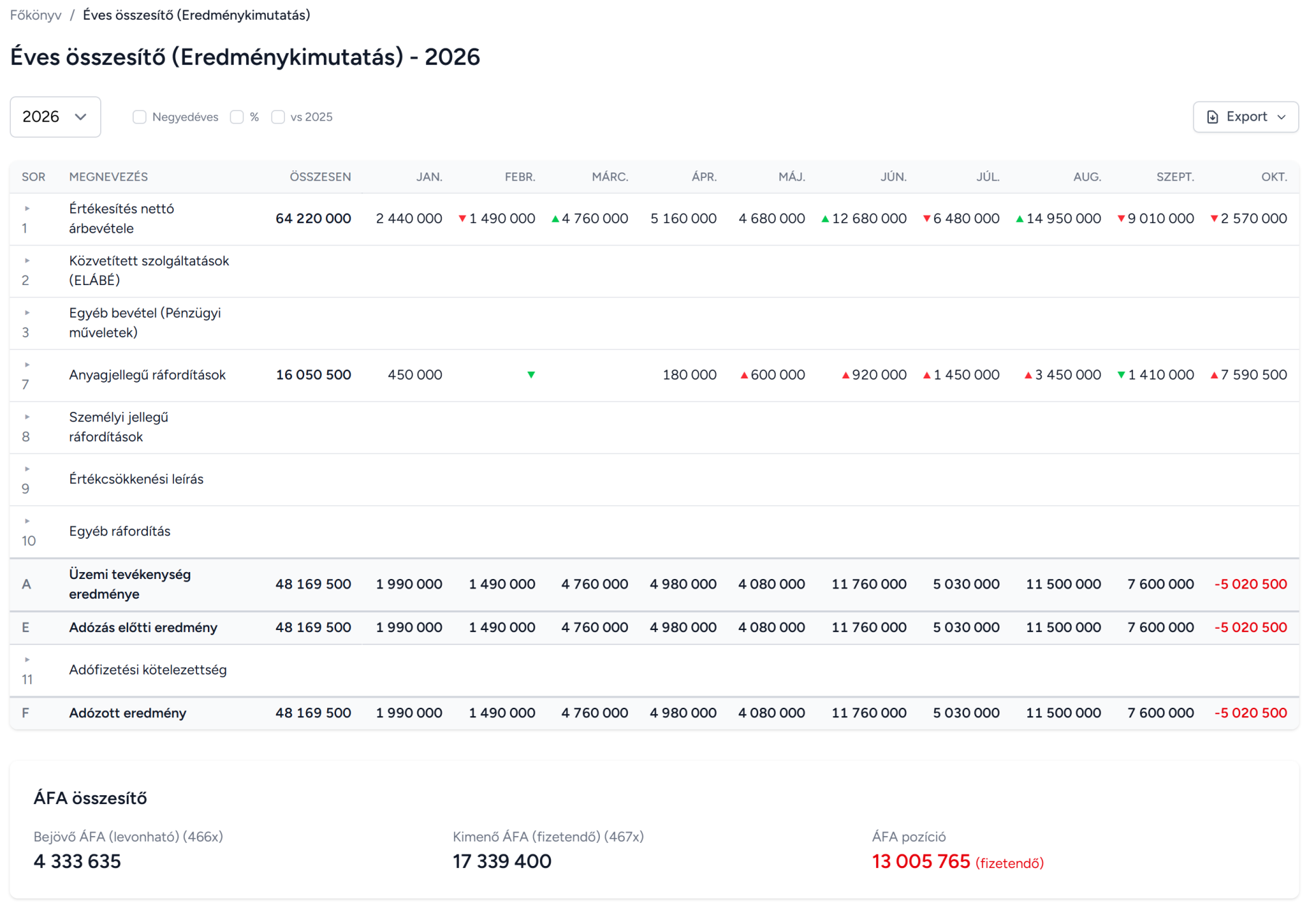Viewport: 1309px width, 924px height.
Task: Click the Adózott eredmény total 48 169 500
Action: pyautogui.click(x=313, y=713)
